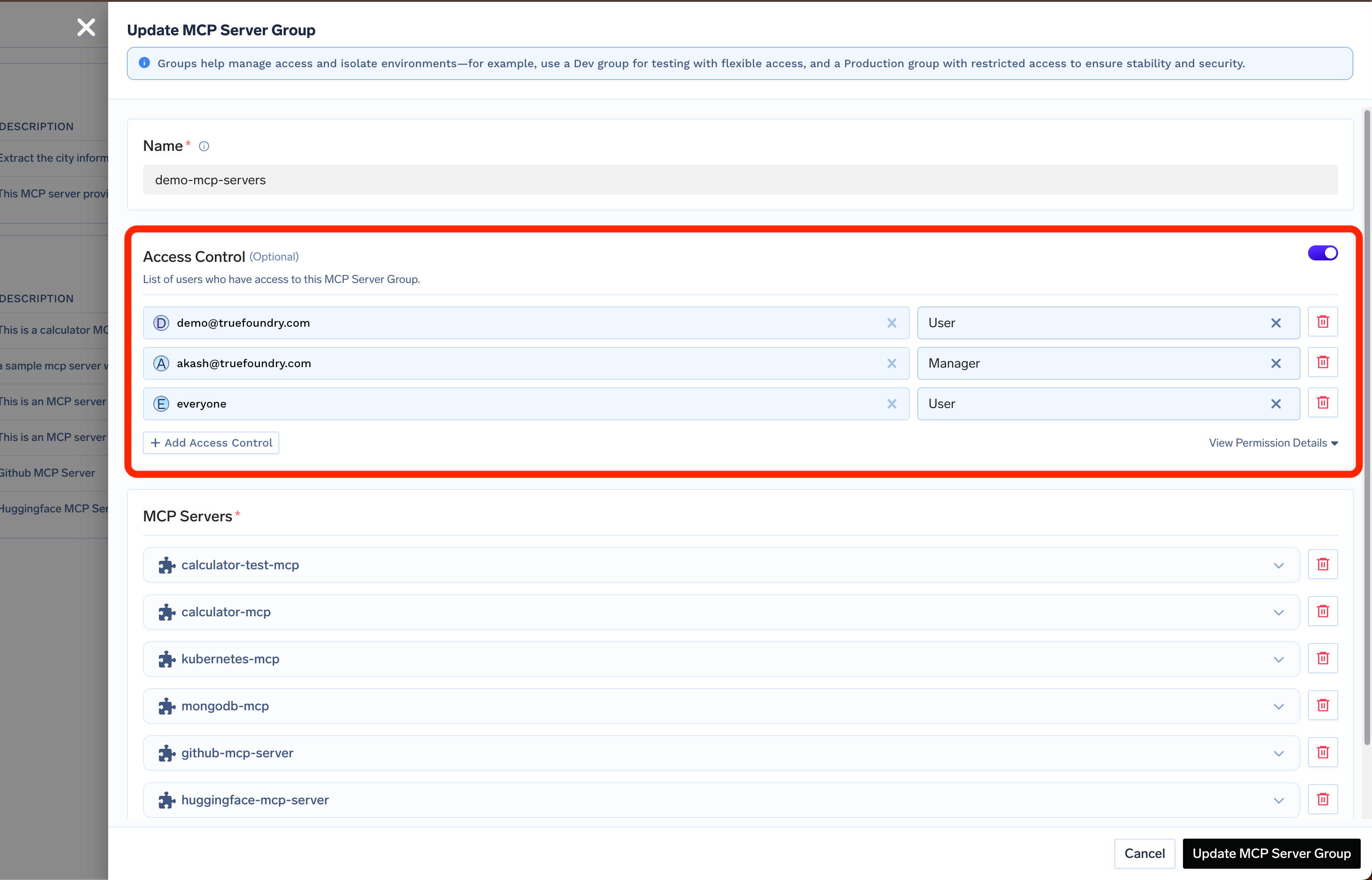The image size is (1372, 880).
Task: Delete kubernetes-mcp server entry
Action: (1322, 658)
